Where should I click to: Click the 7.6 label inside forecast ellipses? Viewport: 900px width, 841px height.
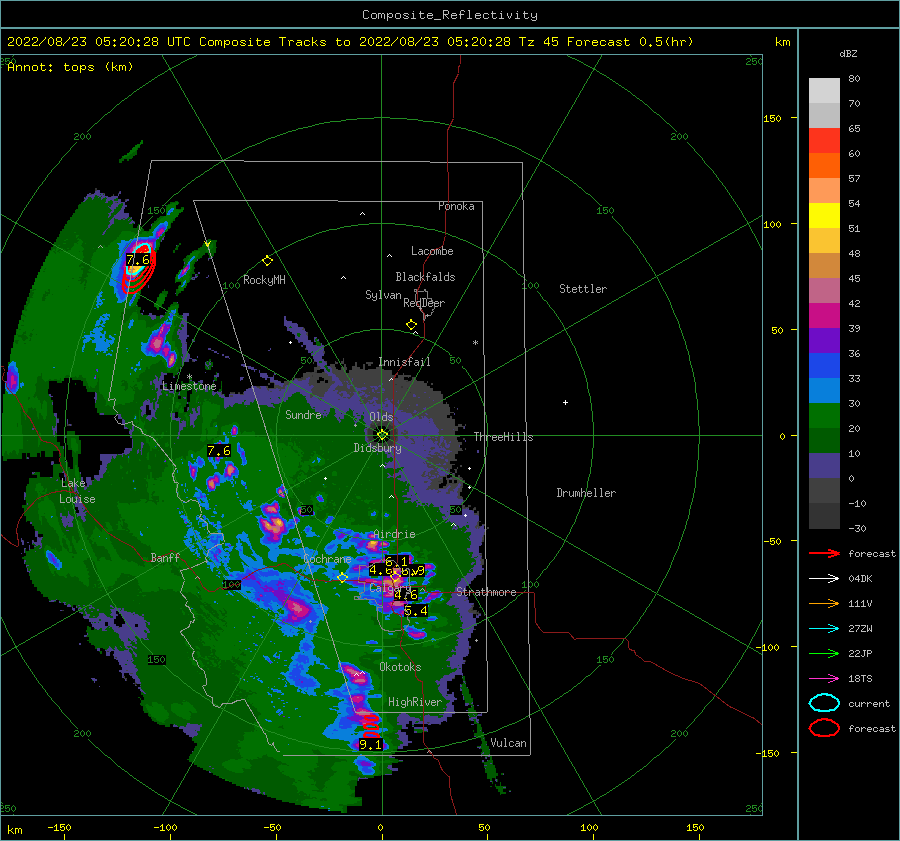(138, 259)
